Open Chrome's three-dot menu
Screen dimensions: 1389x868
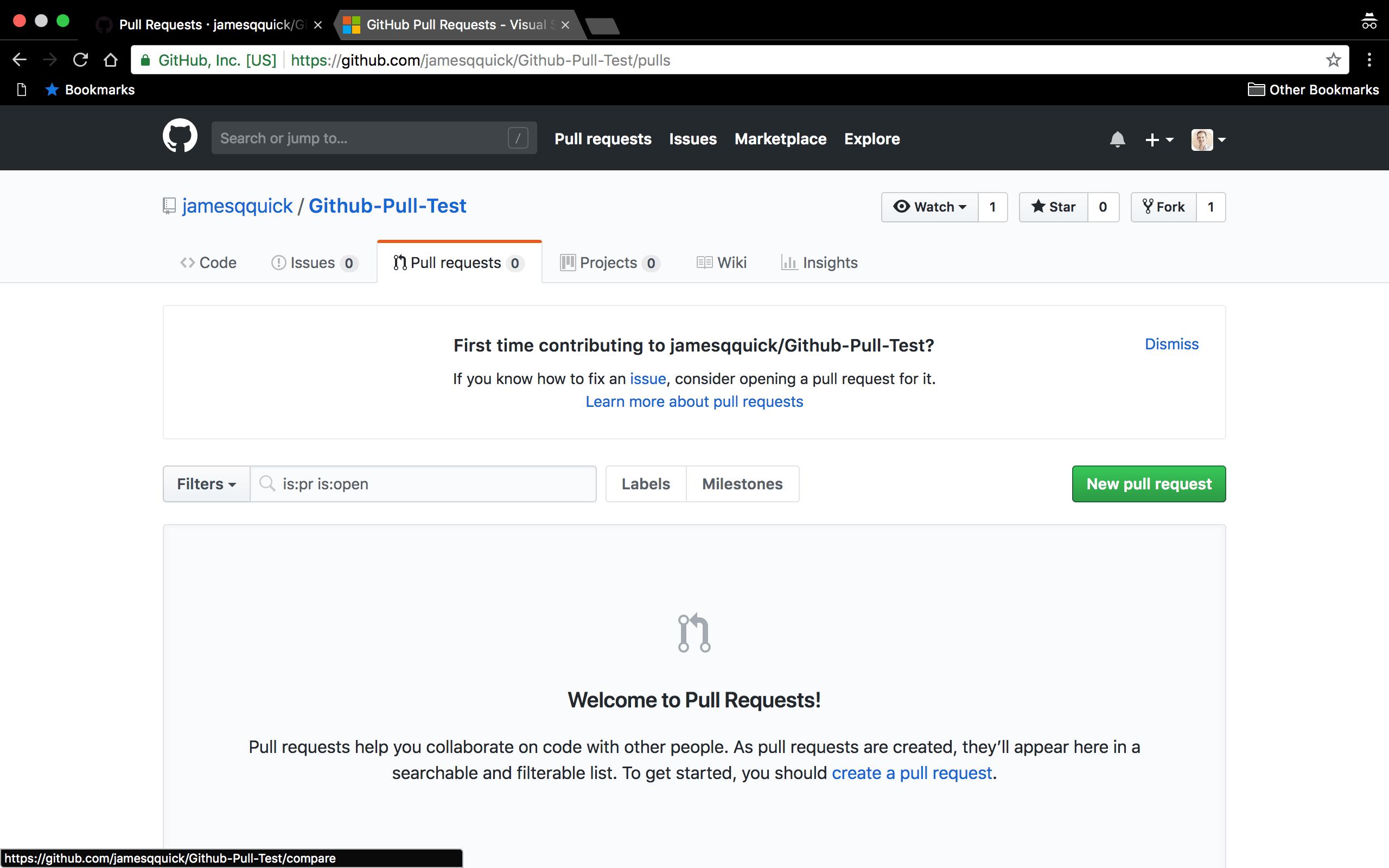click(x=1369, y=60)
